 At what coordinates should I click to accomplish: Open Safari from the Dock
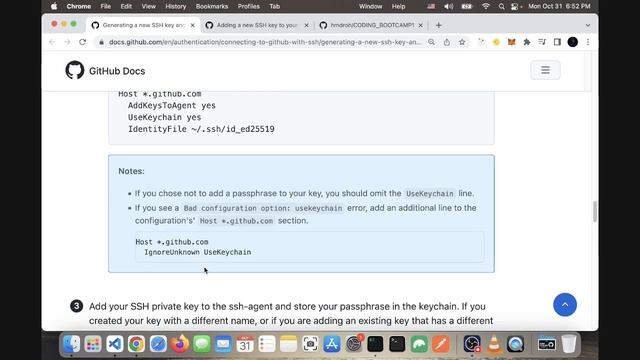pyautogui.click(x=158, y=344)
